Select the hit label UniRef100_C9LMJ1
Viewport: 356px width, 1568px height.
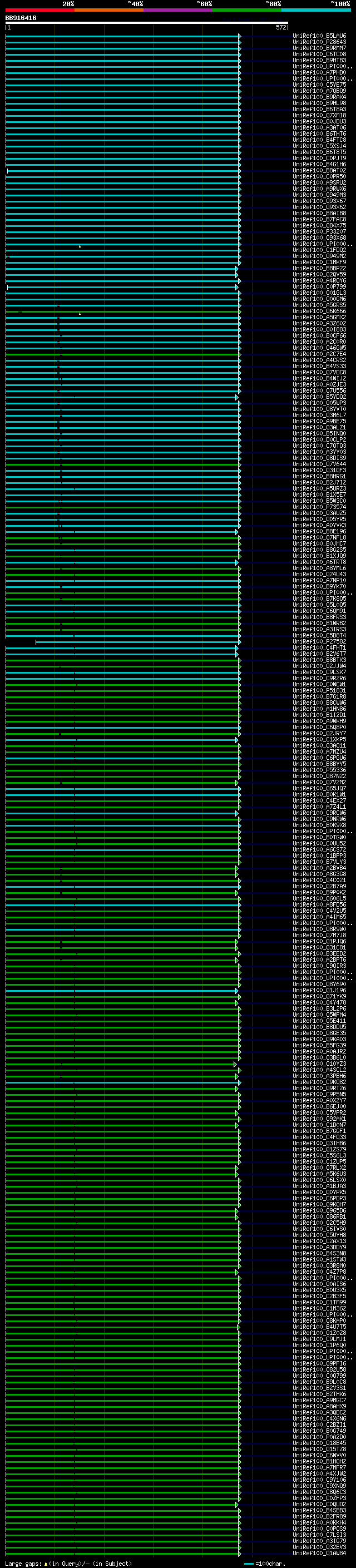click(319, 1339)
